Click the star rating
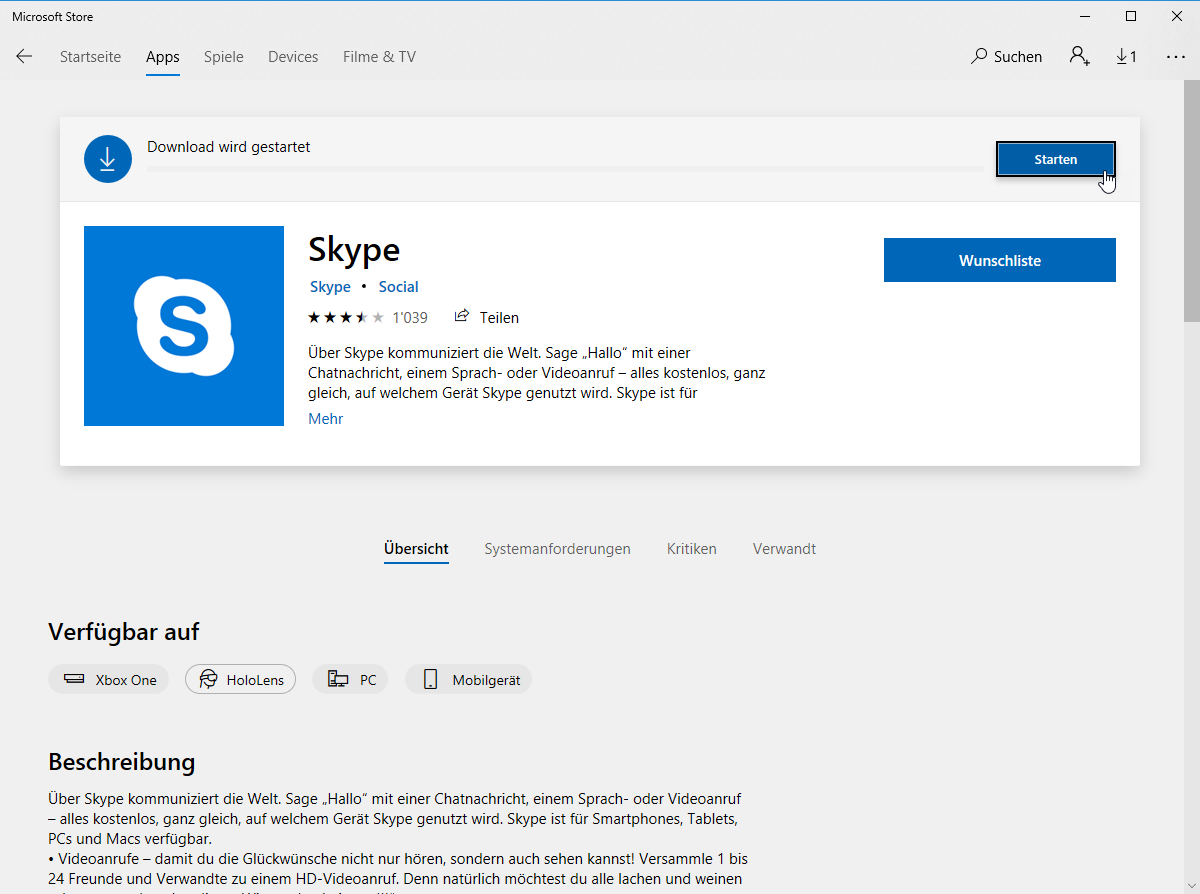This screenshot has width=1200, height=894. pyautogui.click(x=346, y=318)
